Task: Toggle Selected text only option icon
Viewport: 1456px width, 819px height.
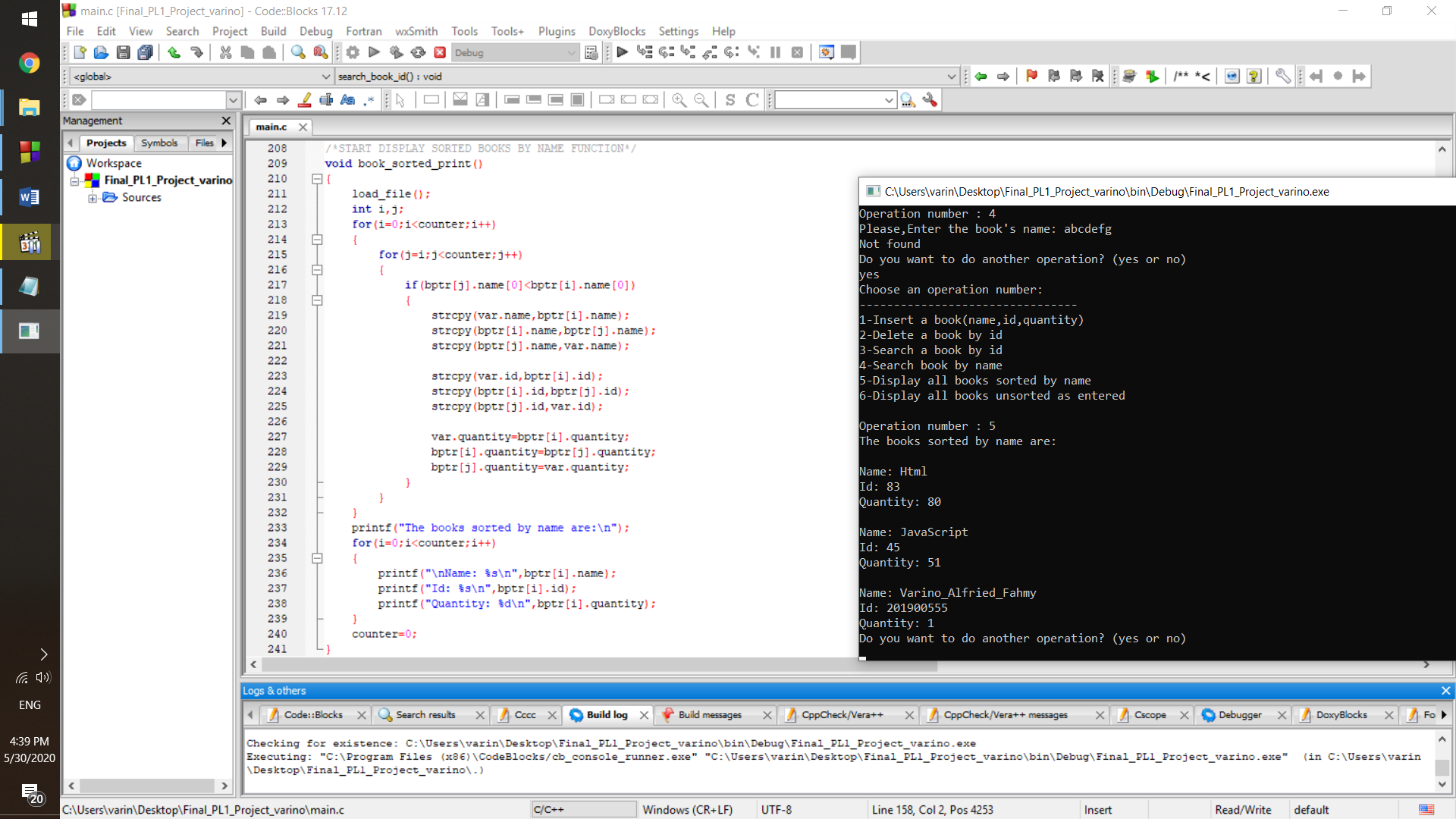Action: [x=326, y=100]
